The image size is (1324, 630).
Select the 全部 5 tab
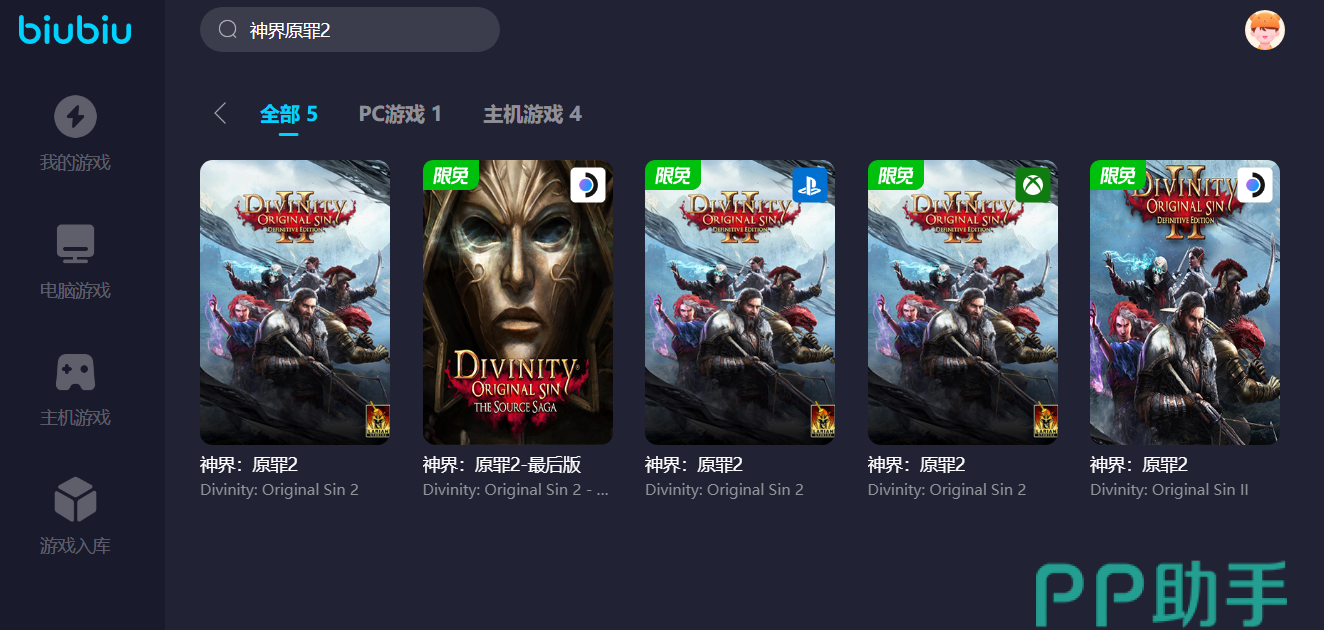point(289,114)
